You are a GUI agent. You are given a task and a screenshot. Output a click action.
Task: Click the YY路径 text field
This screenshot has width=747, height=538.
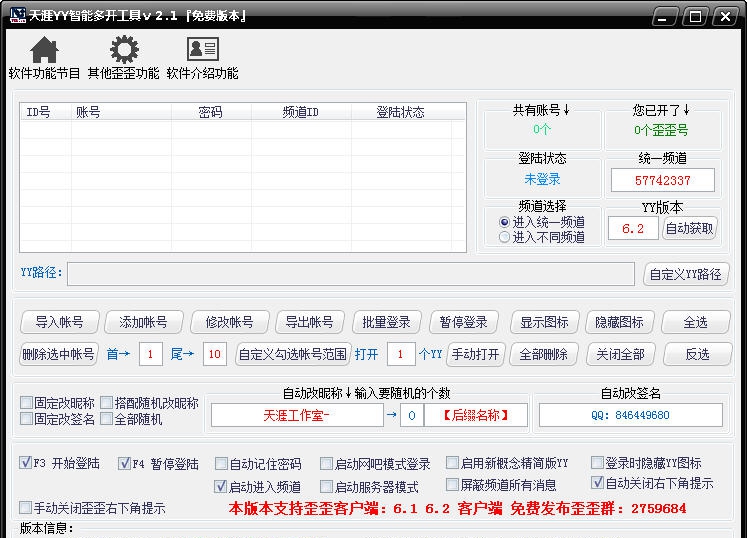[x=350, y=274]
